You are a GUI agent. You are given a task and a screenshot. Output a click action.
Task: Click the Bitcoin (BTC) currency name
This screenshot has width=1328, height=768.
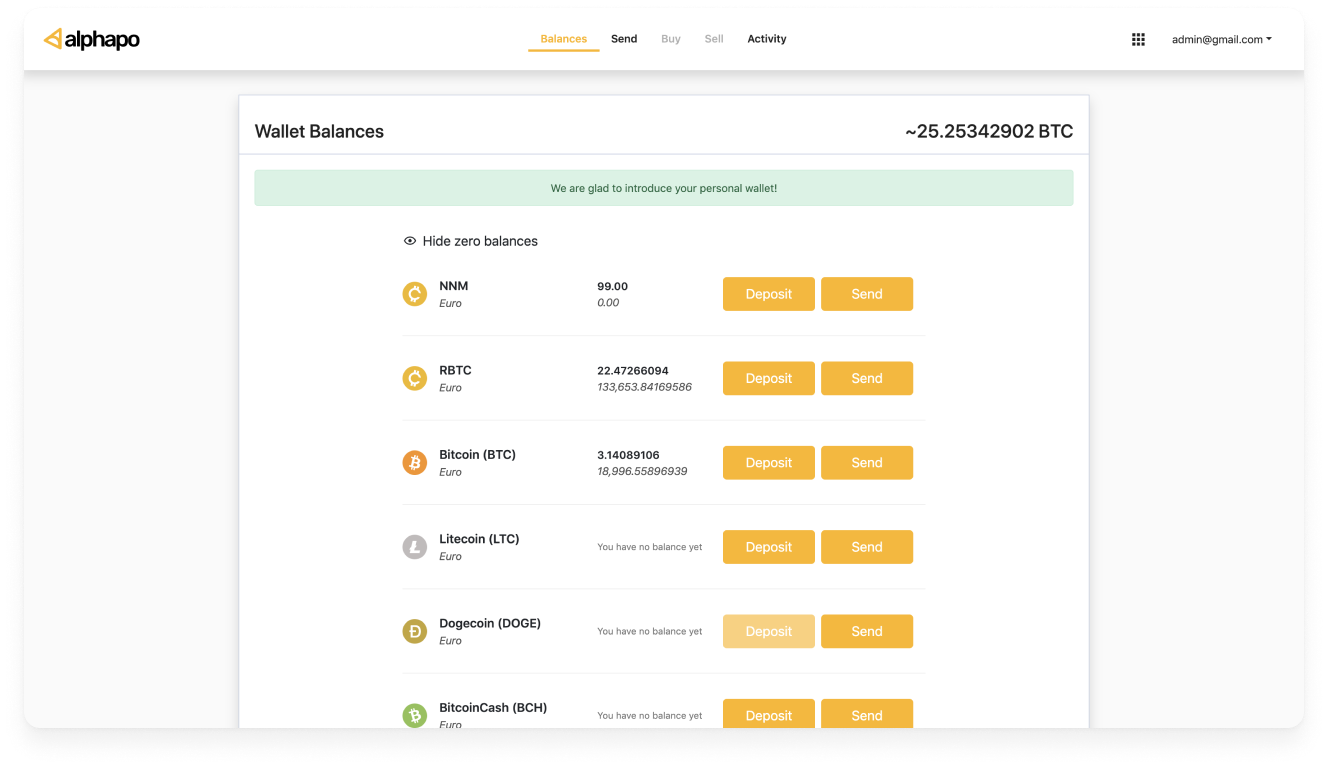(478, 455)
